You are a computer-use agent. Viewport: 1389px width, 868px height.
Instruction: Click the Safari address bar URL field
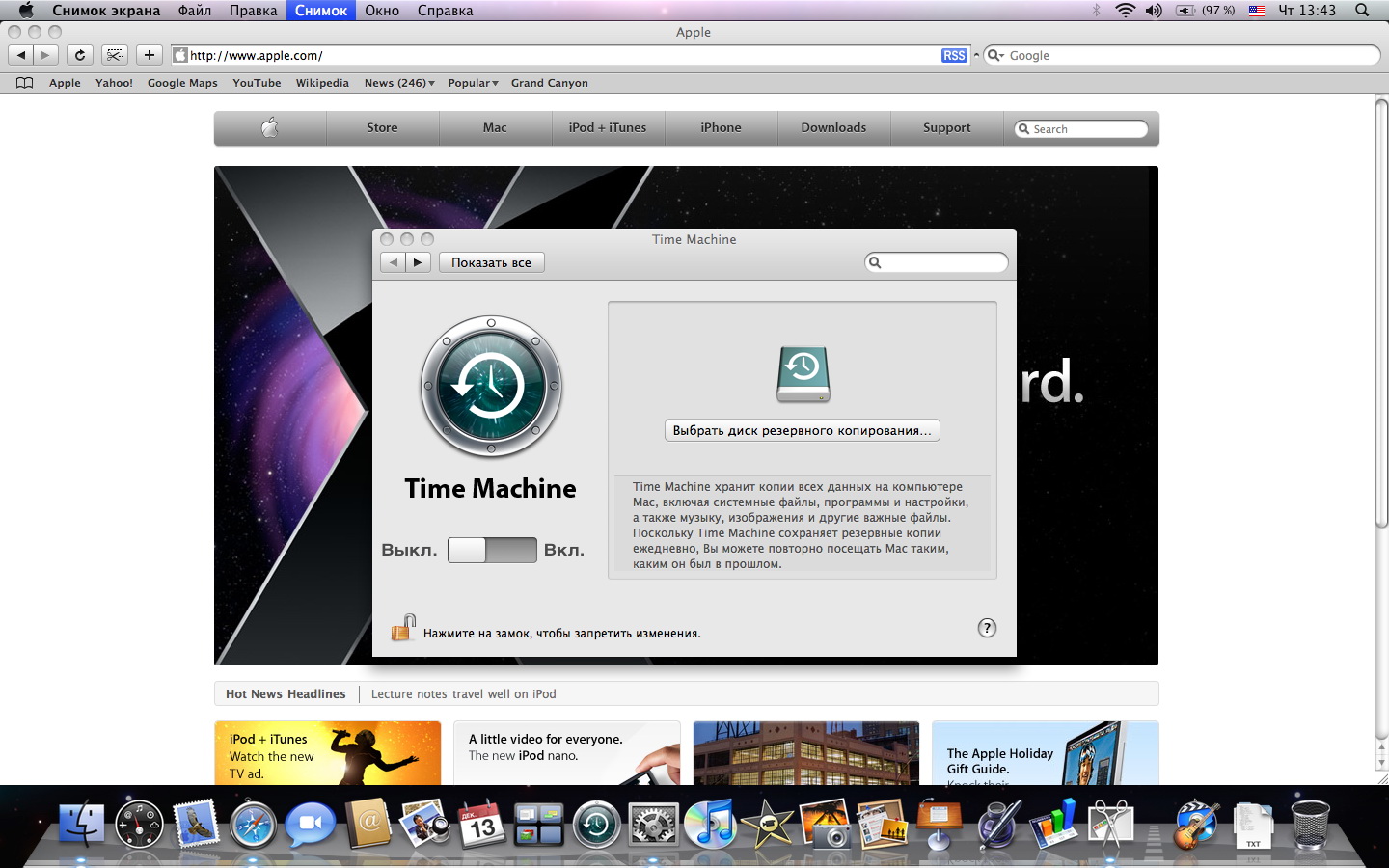coord(571,55)
